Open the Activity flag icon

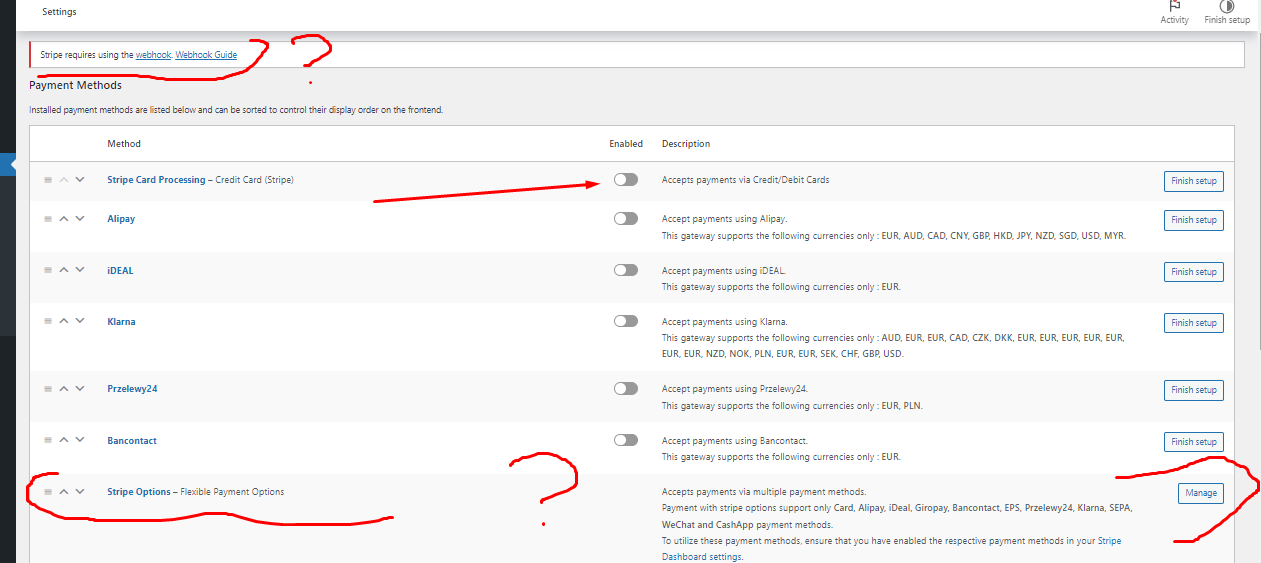[x=1174, y=7]
